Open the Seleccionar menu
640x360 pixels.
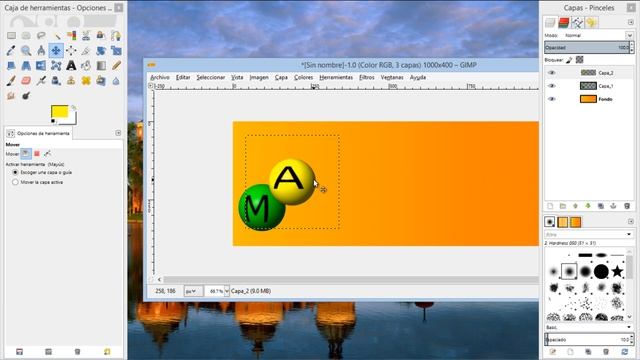tap(211, 77)
